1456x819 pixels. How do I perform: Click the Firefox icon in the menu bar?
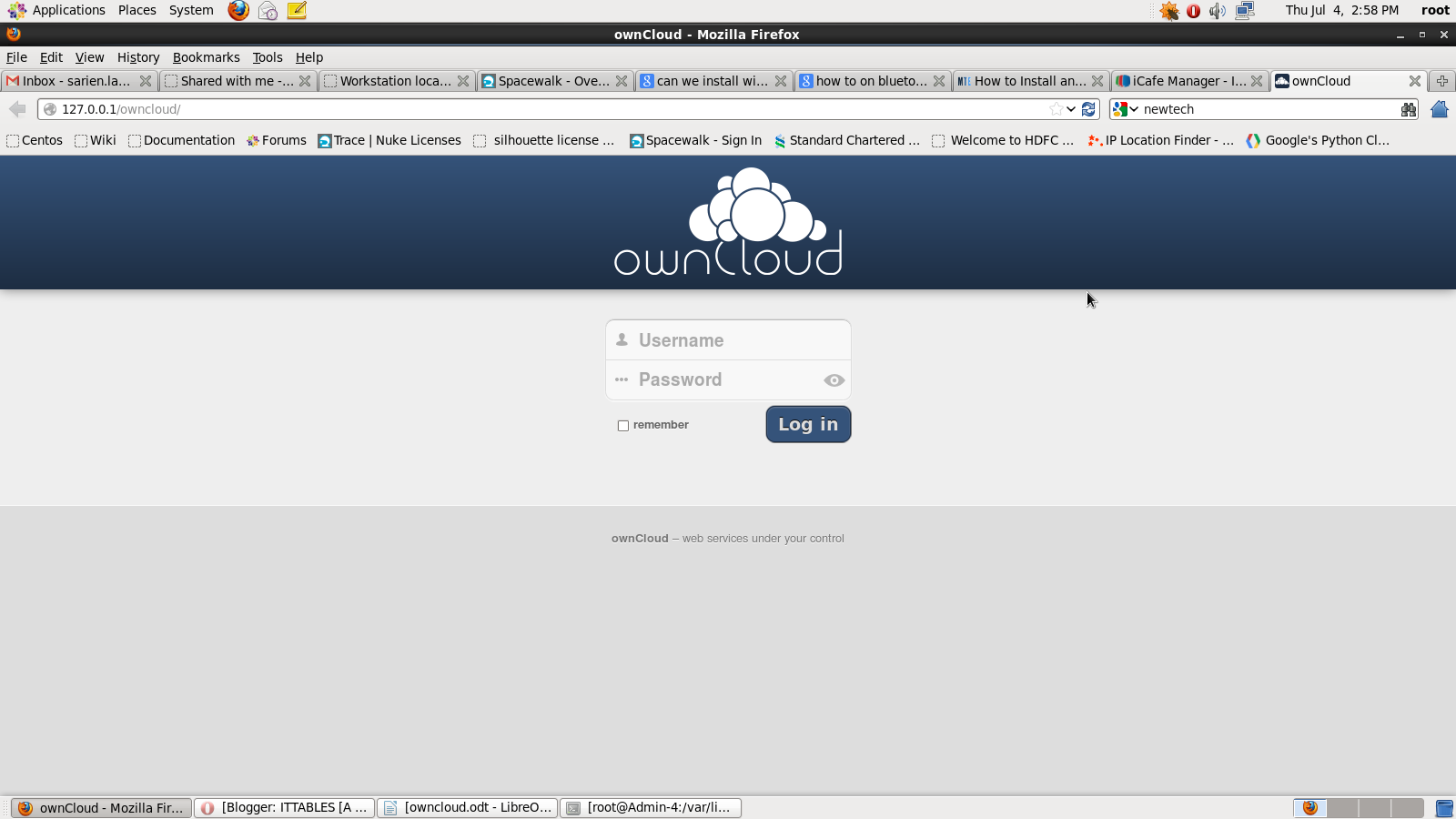[x=238, y=10]
